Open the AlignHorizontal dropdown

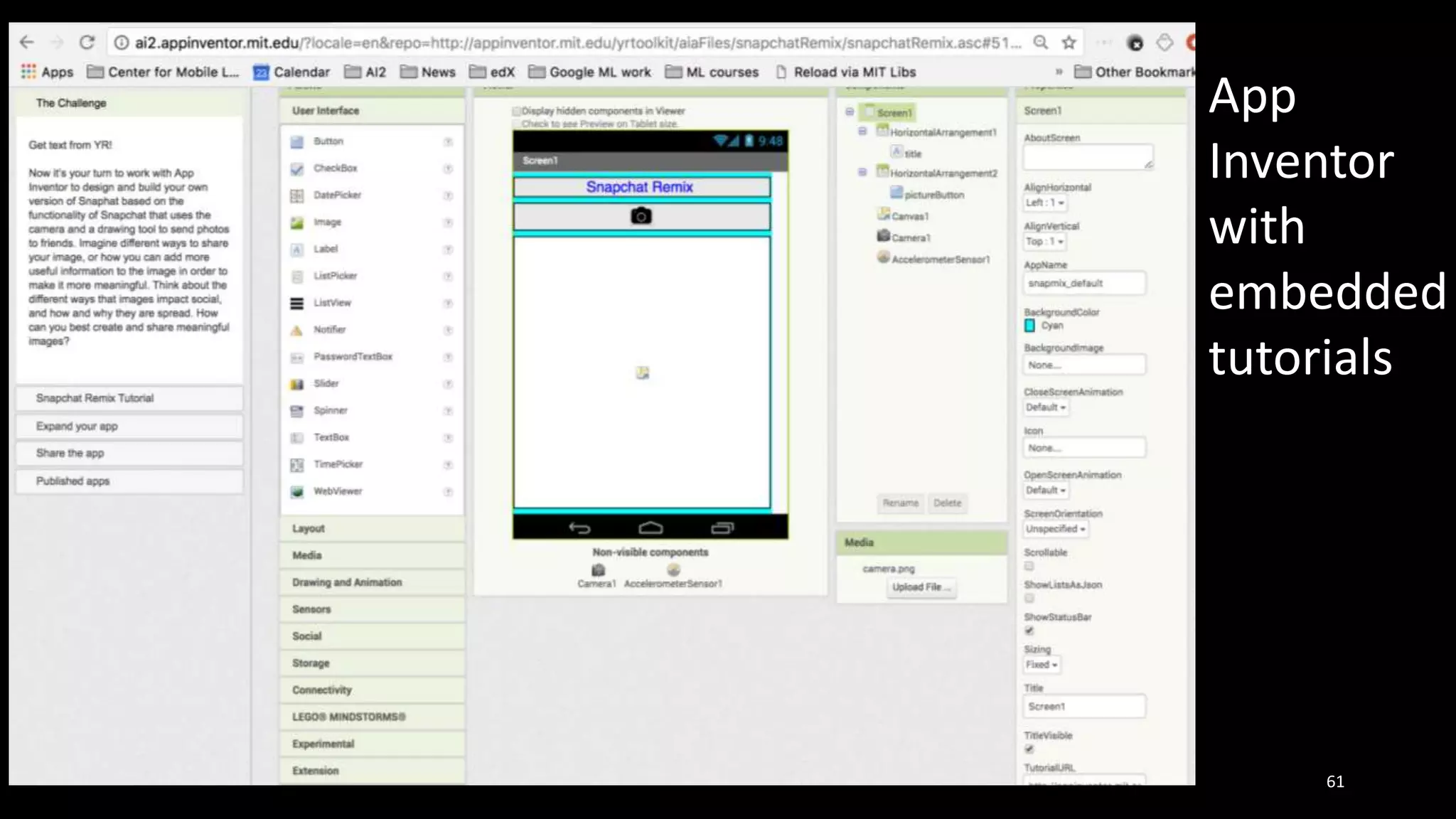tap(1045, 203)
